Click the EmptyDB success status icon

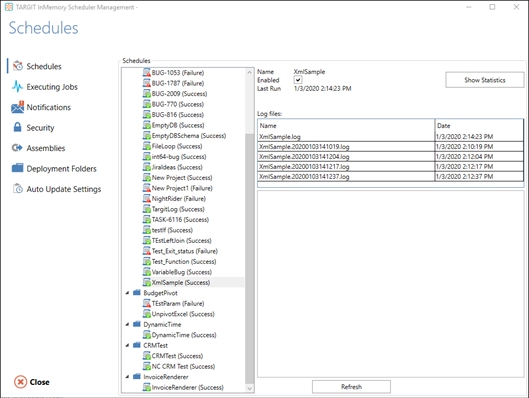[x=147, y=125]
